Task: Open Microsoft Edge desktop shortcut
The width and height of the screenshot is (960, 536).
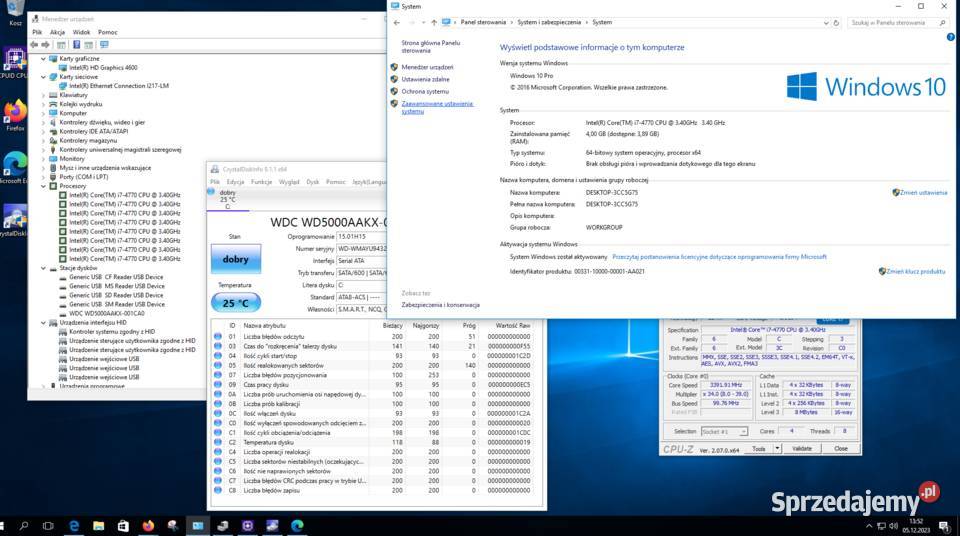Action: tap(14, 168)
